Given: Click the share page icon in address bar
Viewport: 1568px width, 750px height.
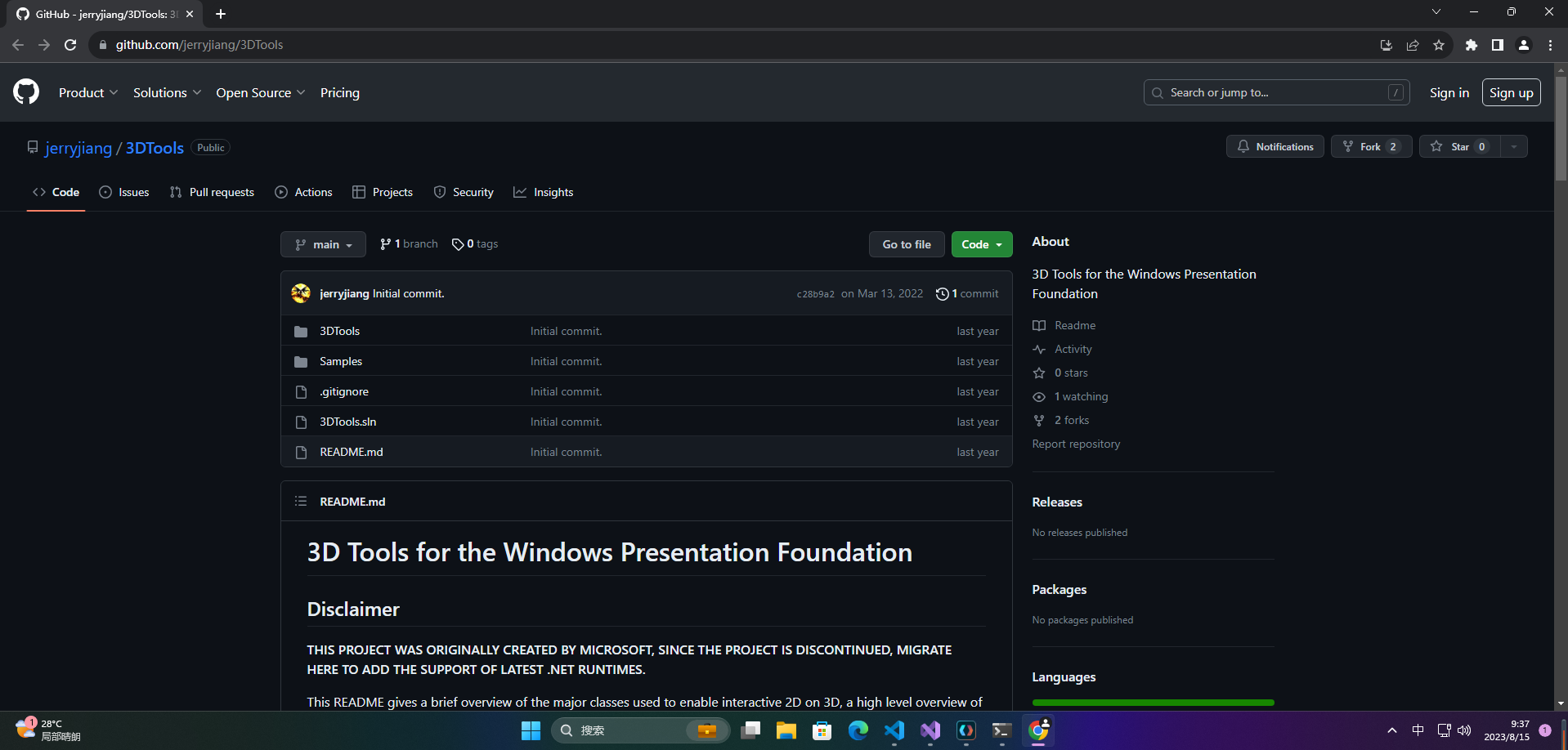Looking at the screenshot, I should 1413,45.
